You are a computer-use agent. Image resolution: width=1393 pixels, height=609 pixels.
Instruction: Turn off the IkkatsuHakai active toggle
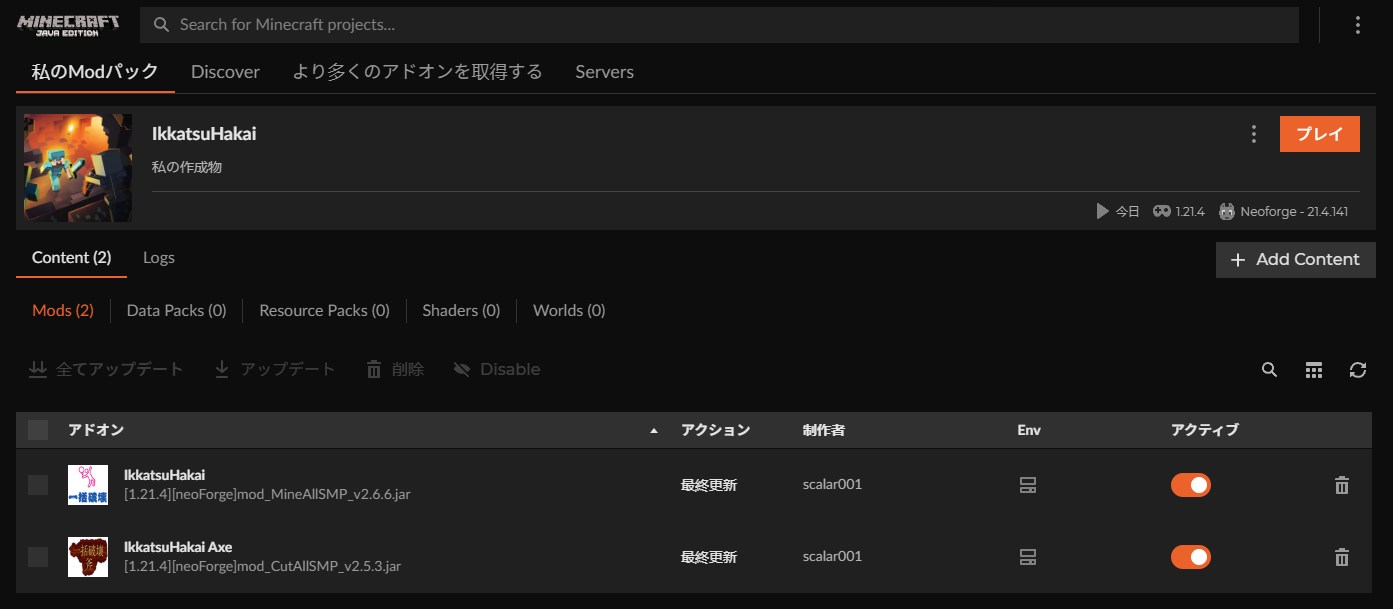(x=1190, y=484)
